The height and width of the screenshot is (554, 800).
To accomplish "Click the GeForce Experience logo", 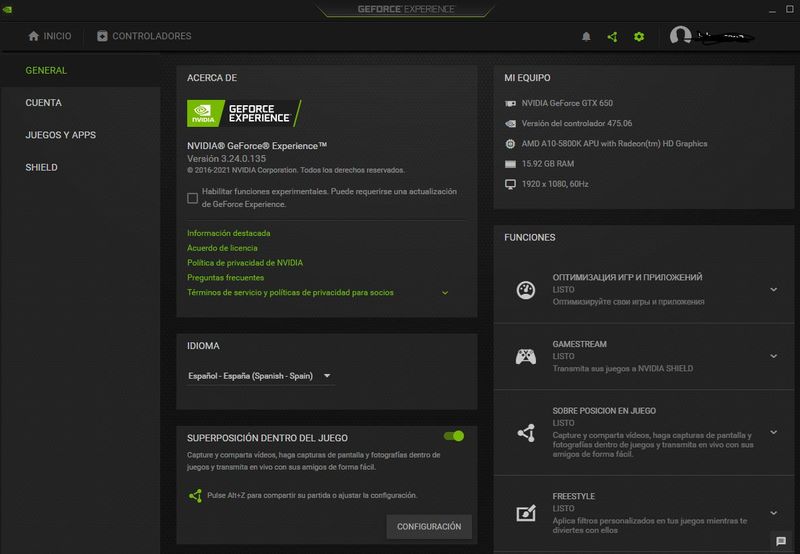I will pyautogui.click(x=244, y=113).
